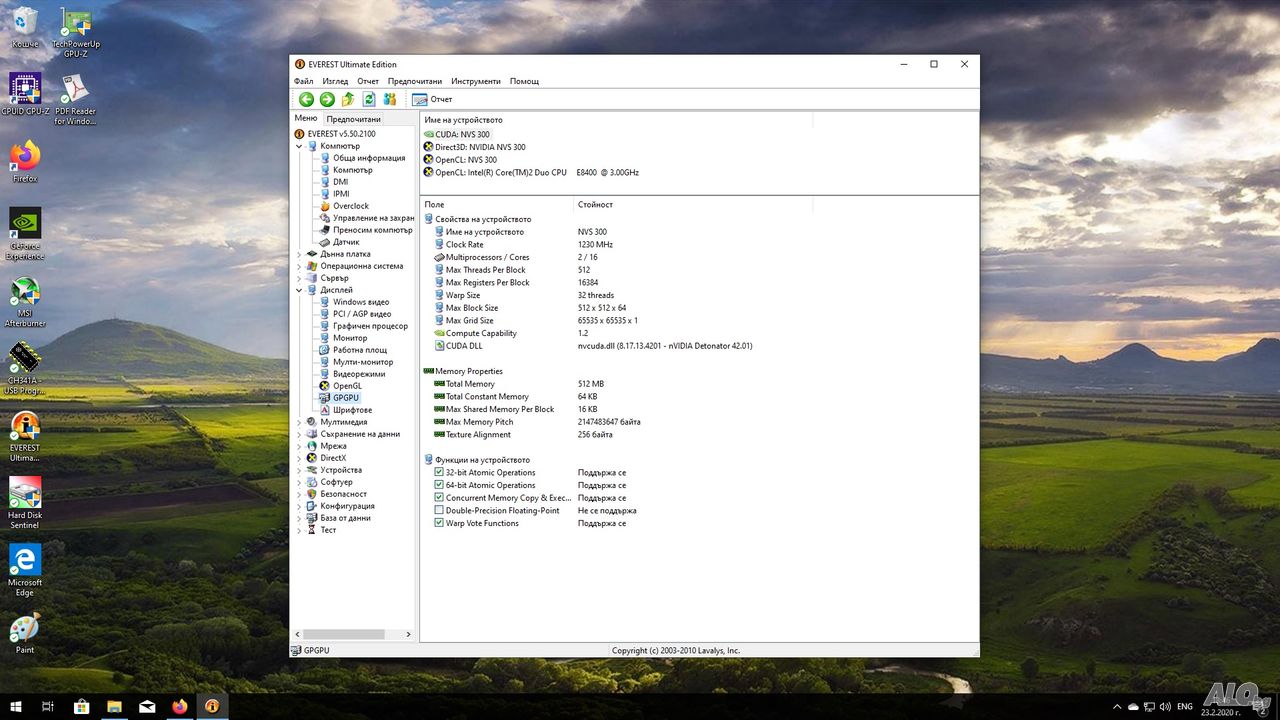Viewport: 1280px width, 720px height.
Task: Open the CH341A USB Programmer desktop icon
Action: [x=25, y=370]
